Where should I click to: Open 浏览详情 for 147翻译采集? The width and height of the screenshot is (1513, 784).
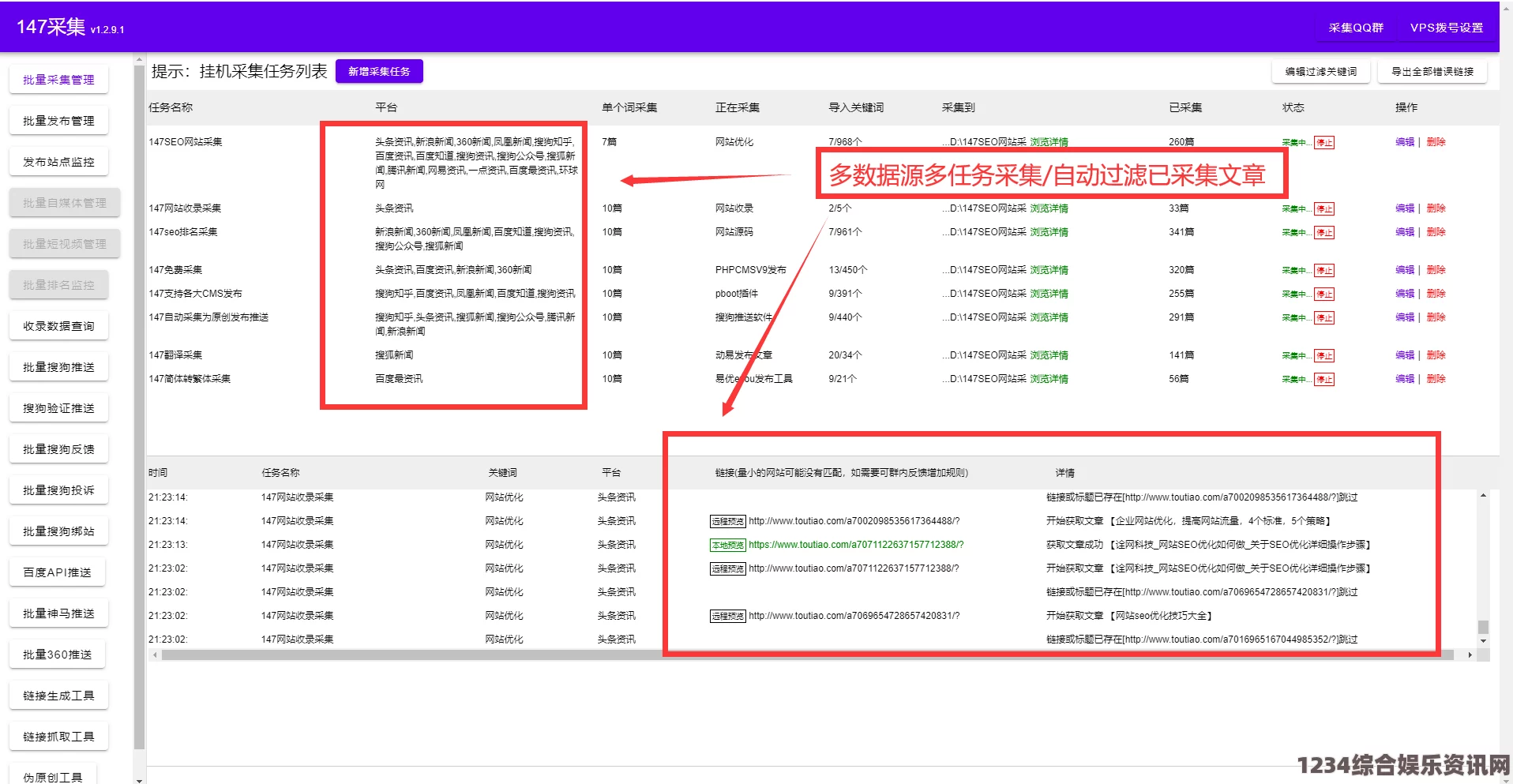[1049, 355]
